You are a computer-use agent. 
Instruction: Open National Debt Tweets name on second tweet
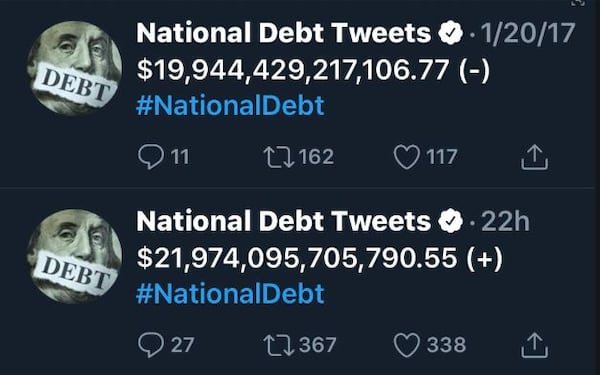click(284, 221)
